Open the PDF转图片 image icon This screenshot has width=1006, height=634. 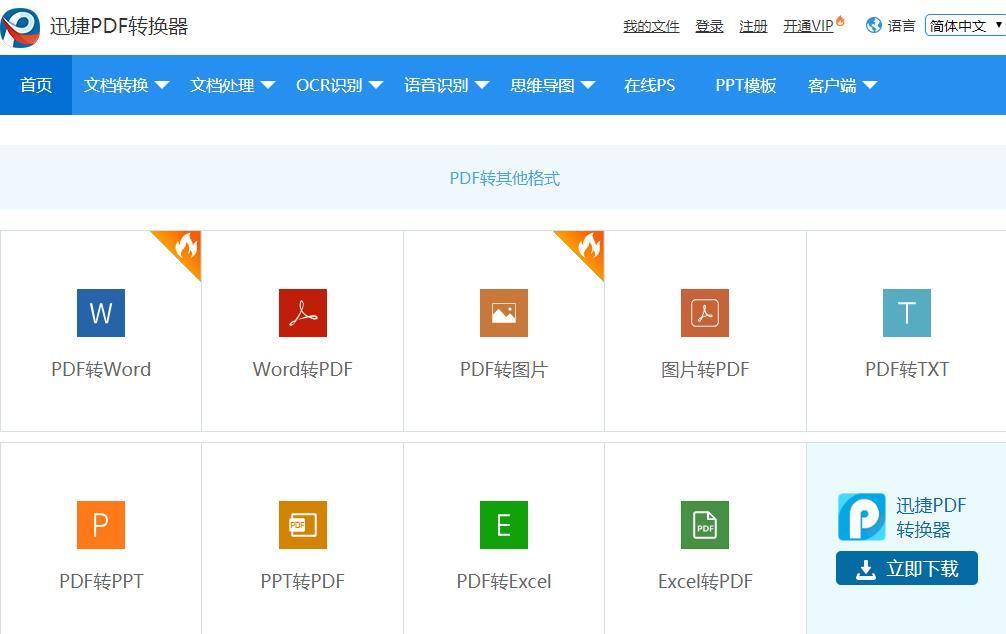(504, 313)
